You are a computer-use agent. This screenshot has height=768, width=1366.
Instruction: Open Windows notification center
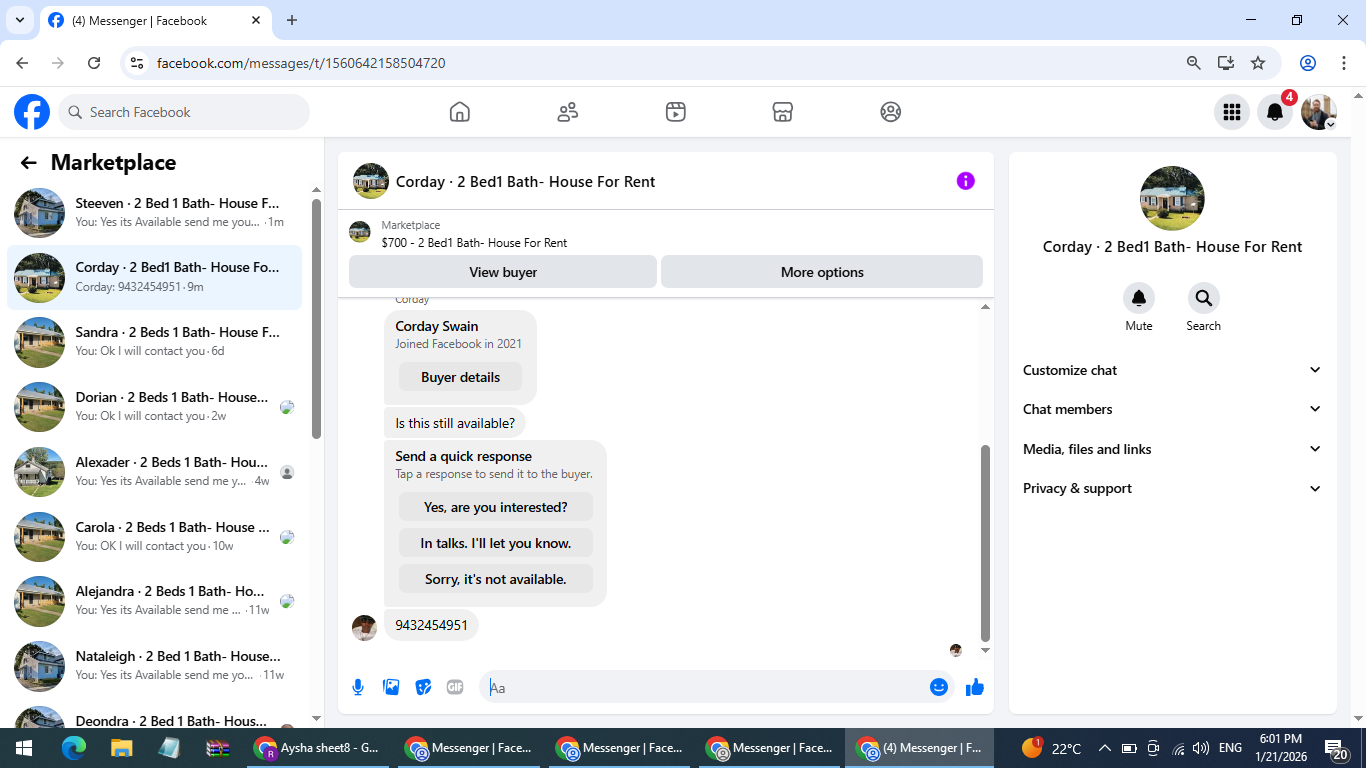(x=1336, y=748)
